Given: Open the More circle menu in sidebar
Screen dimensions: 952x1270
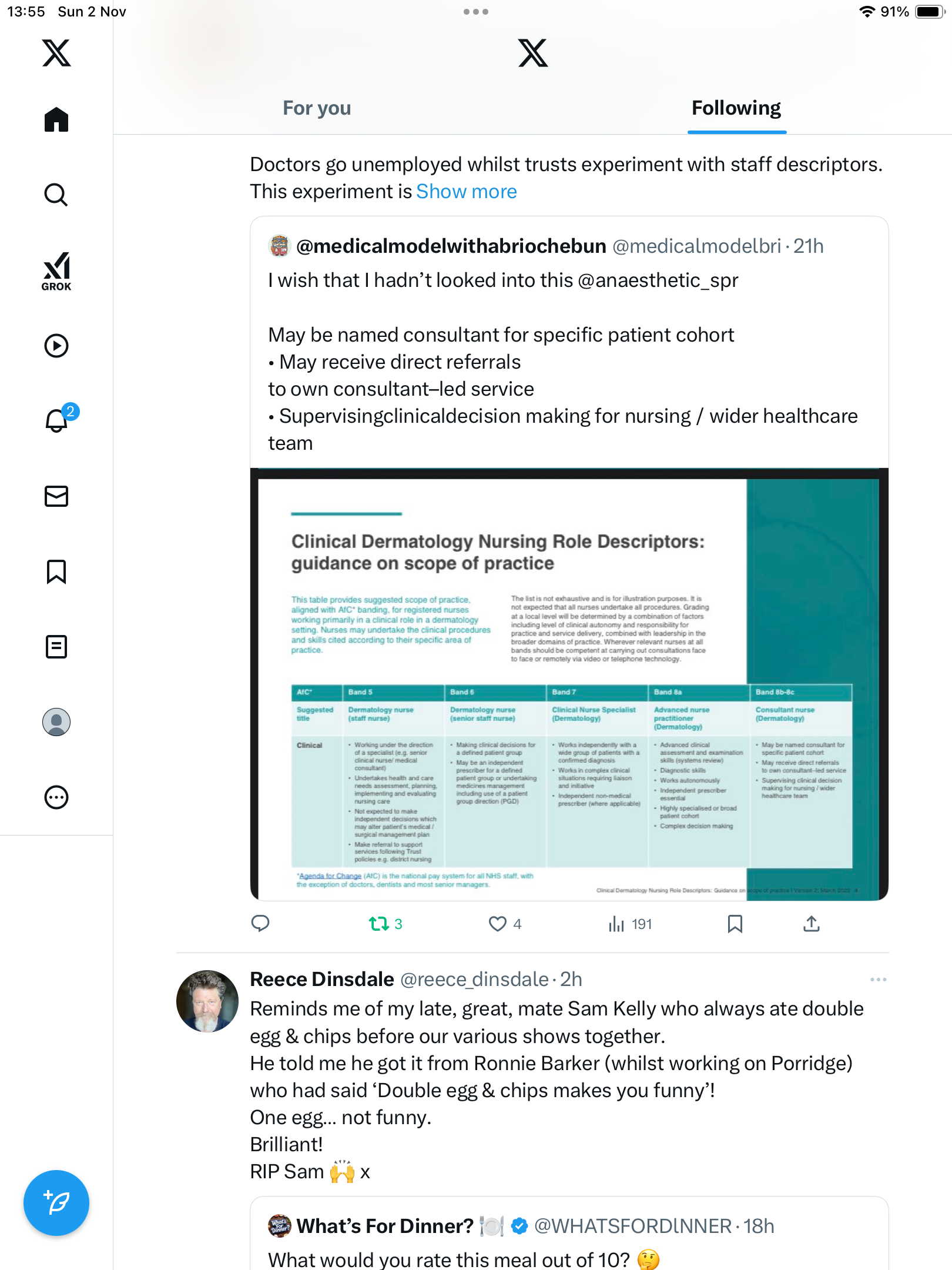Looking at the screenshot, I should pyautogui.click(x=56, y=797).
